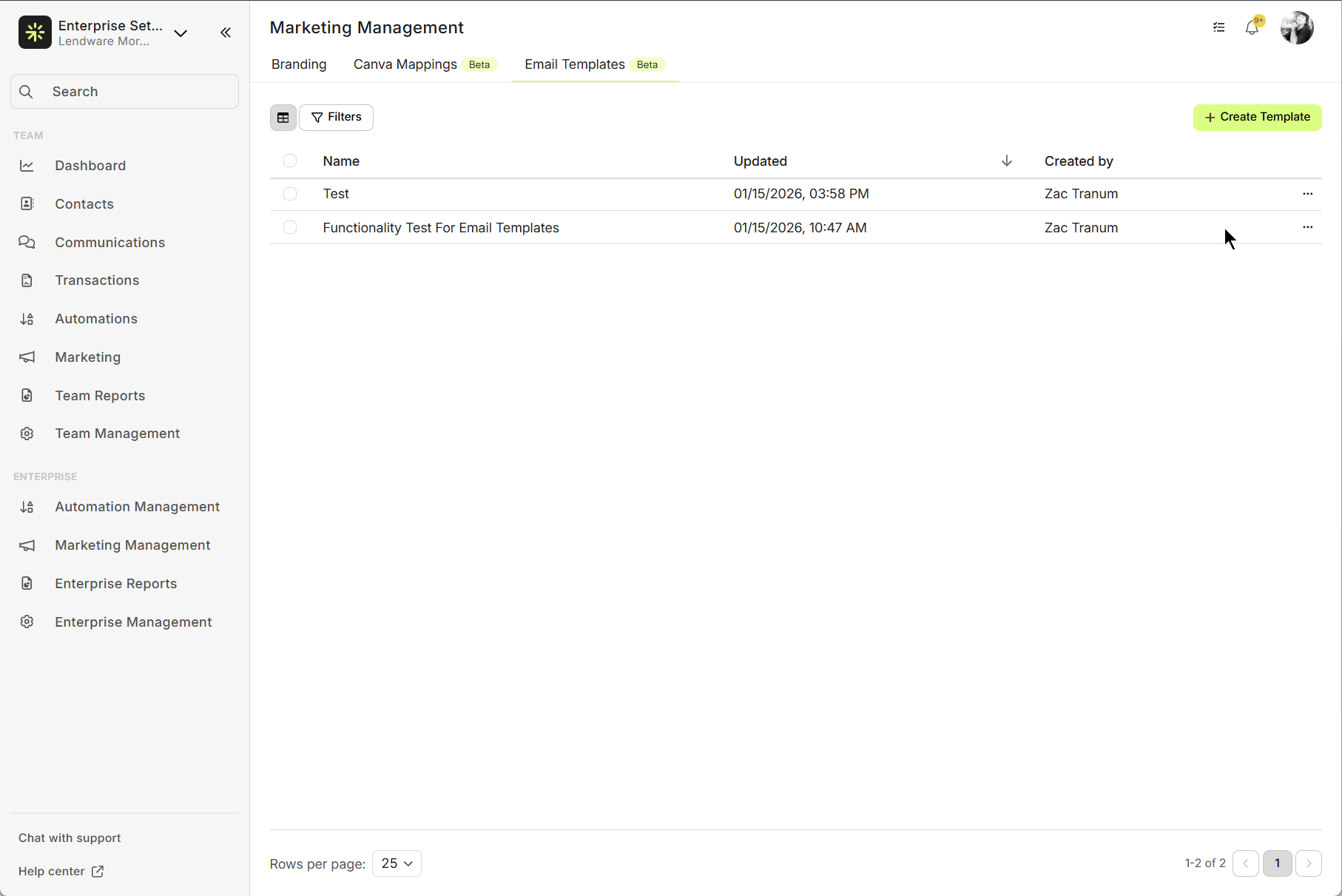Click the Create Template button
Viewport: 1342px width, 896px height.
[x=1257, y=118]
